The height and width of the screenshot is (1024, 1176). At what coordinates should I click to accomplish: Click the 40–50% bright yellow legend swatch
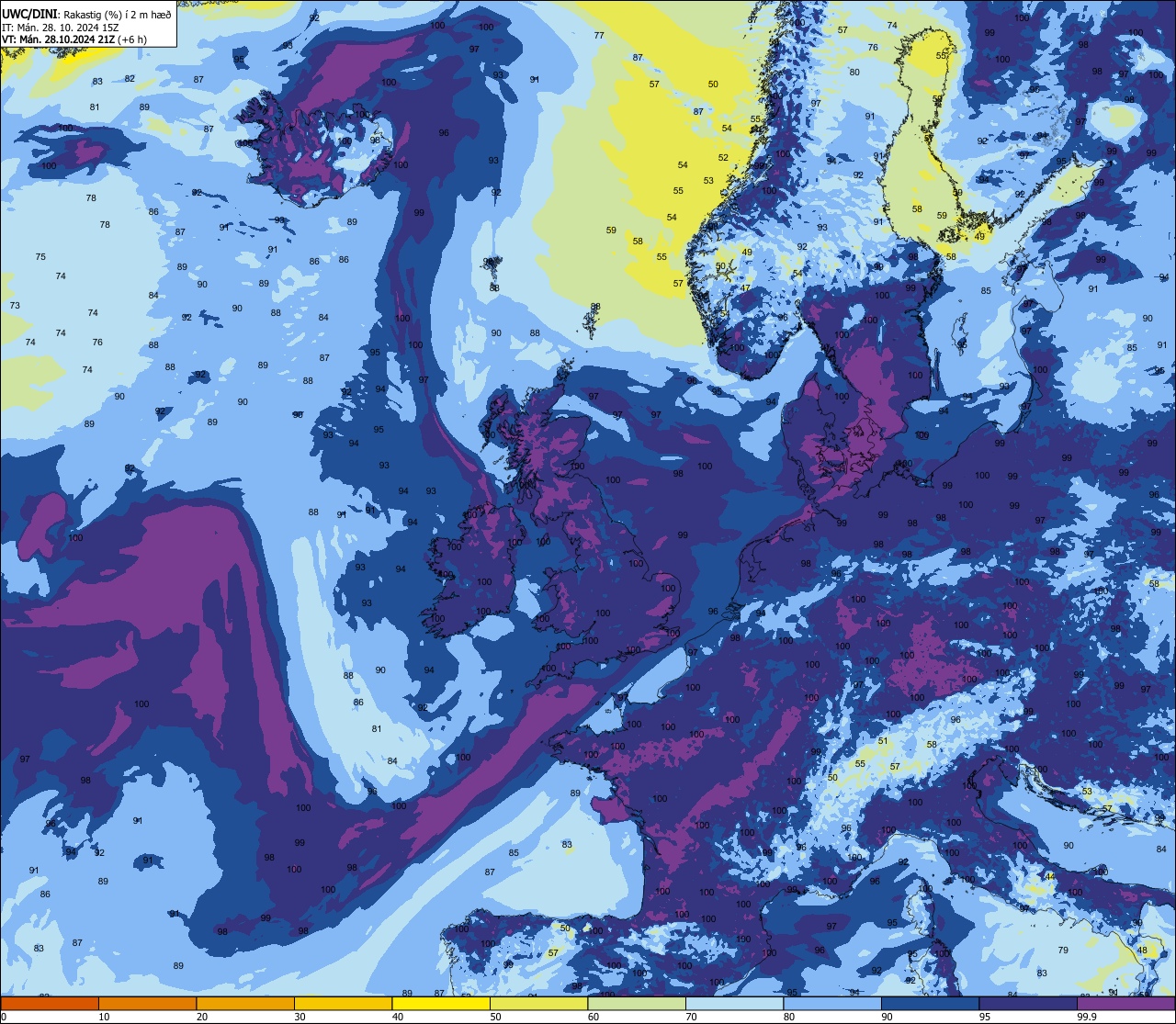(441, 1003)
